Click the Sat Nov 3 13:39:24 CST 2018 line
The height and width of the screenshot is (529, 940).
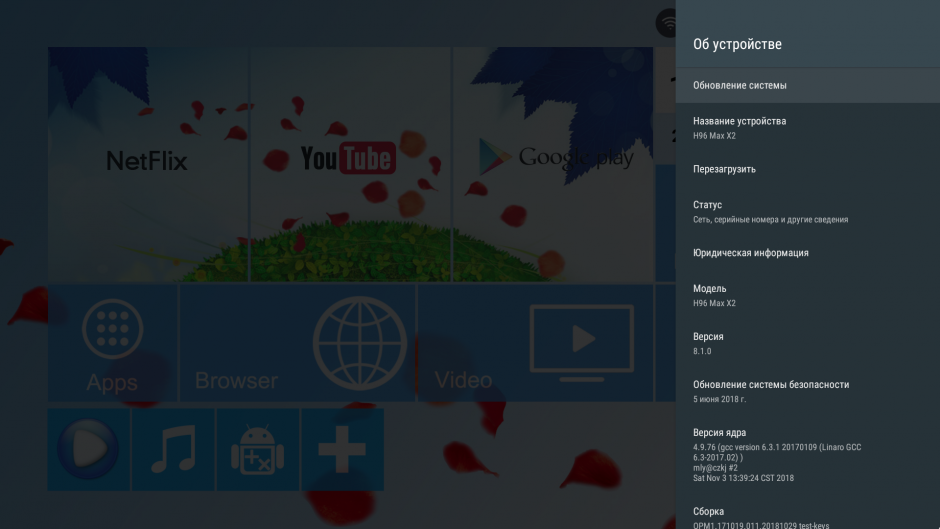tap(743, 478)
